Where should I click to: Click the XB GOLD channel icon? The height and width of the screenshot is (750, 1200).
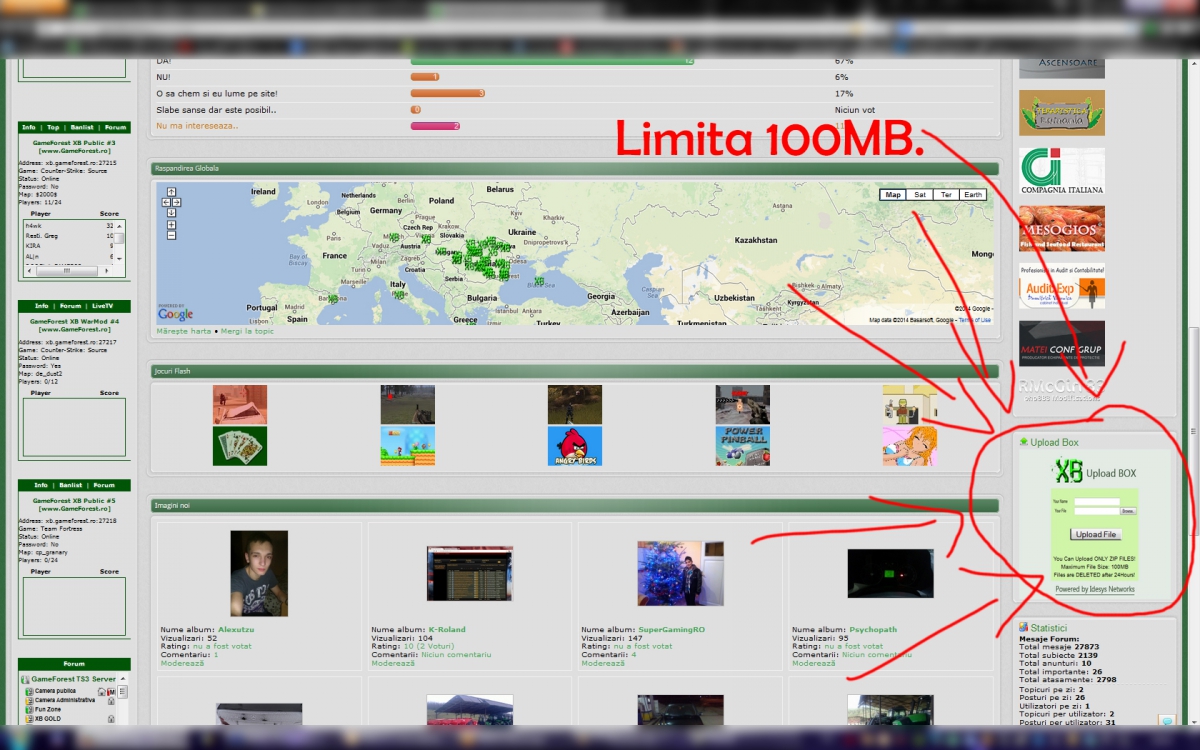[29, 718]
